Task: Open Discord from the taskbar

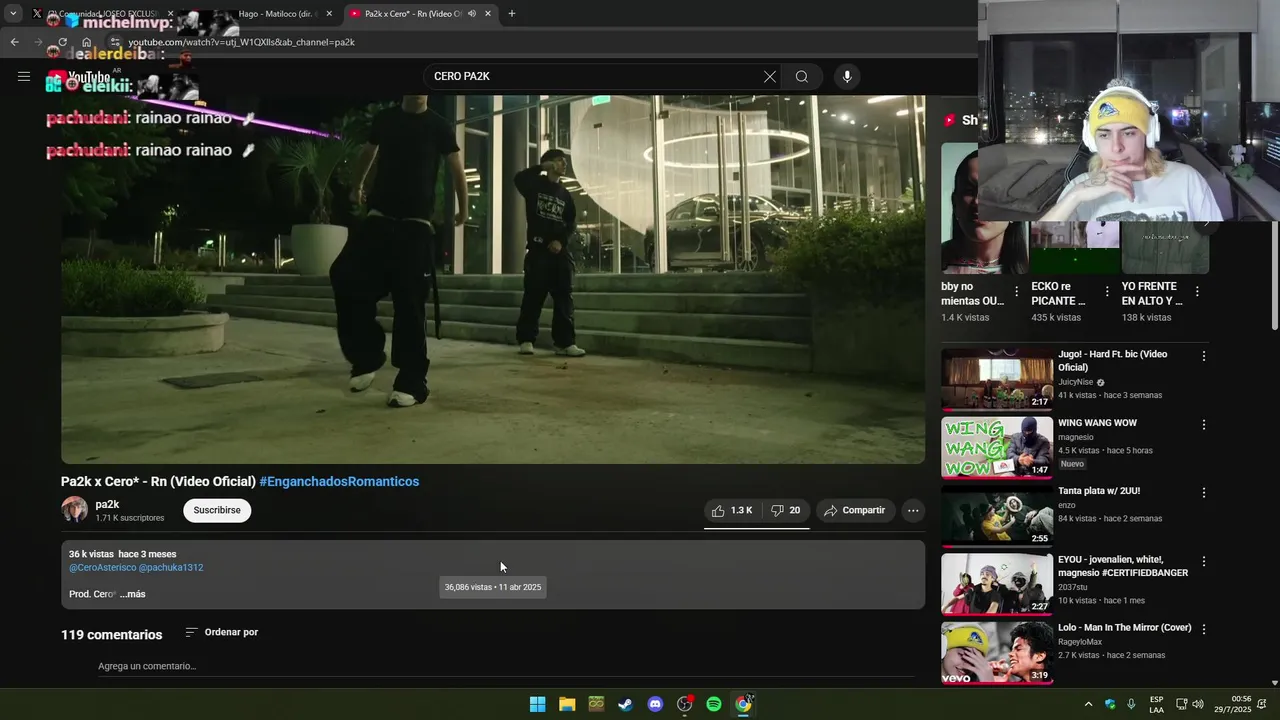Action: (655, 704)
